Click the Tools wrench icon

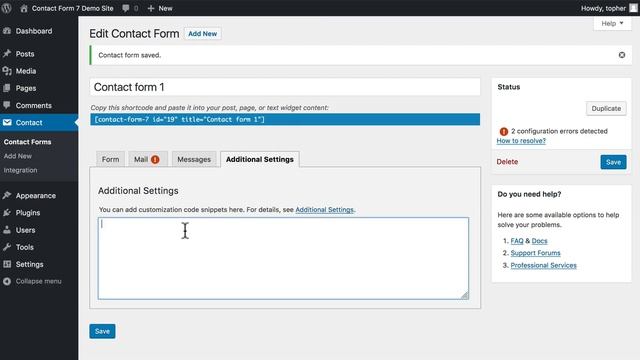click(x=7, y=247)
